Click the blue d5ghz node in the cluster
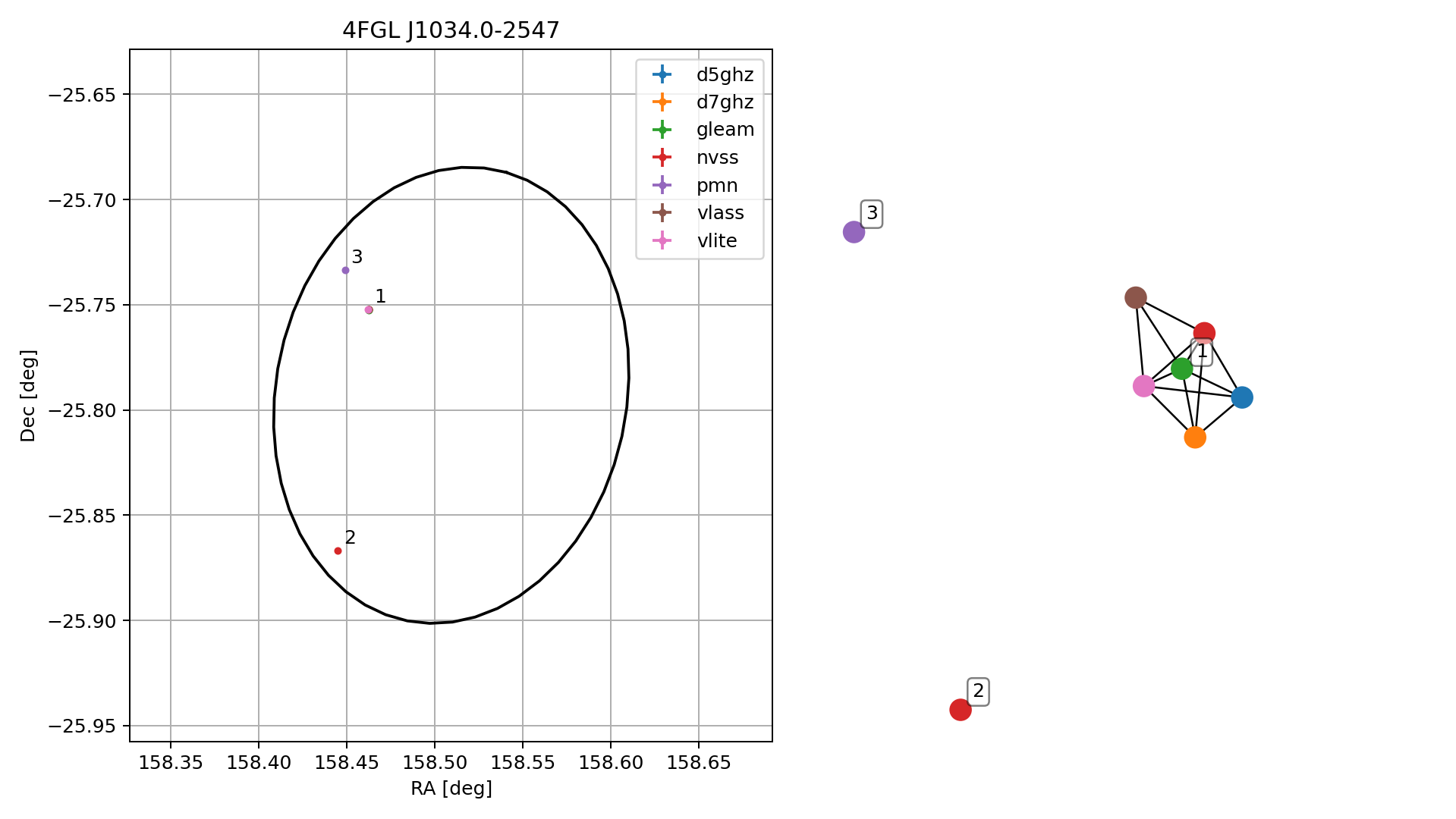1456x819 pixels. [1242, 397]
